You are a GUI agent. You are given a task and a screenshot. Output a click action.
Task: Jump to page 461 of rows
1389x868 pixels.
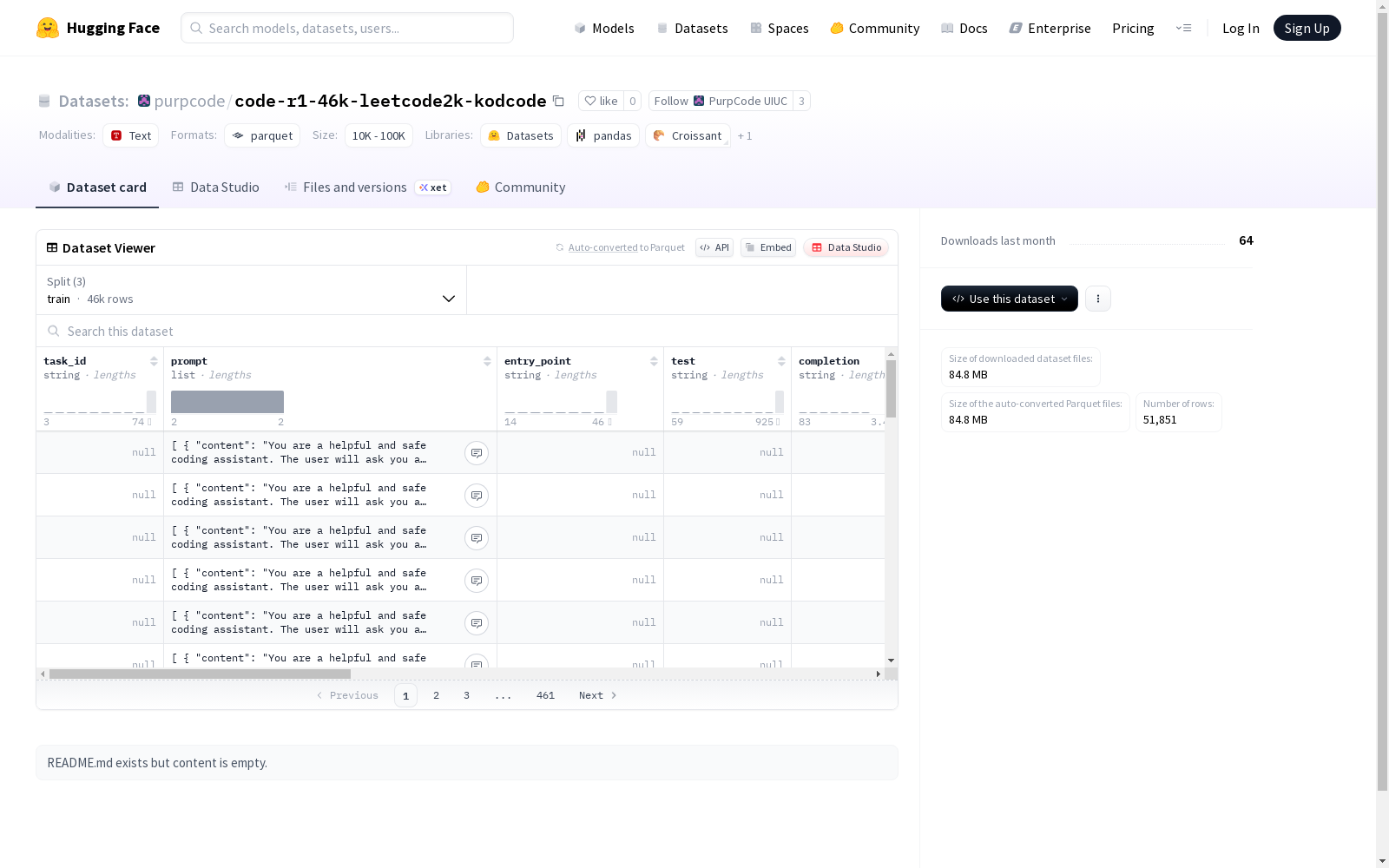pos(545,695)
